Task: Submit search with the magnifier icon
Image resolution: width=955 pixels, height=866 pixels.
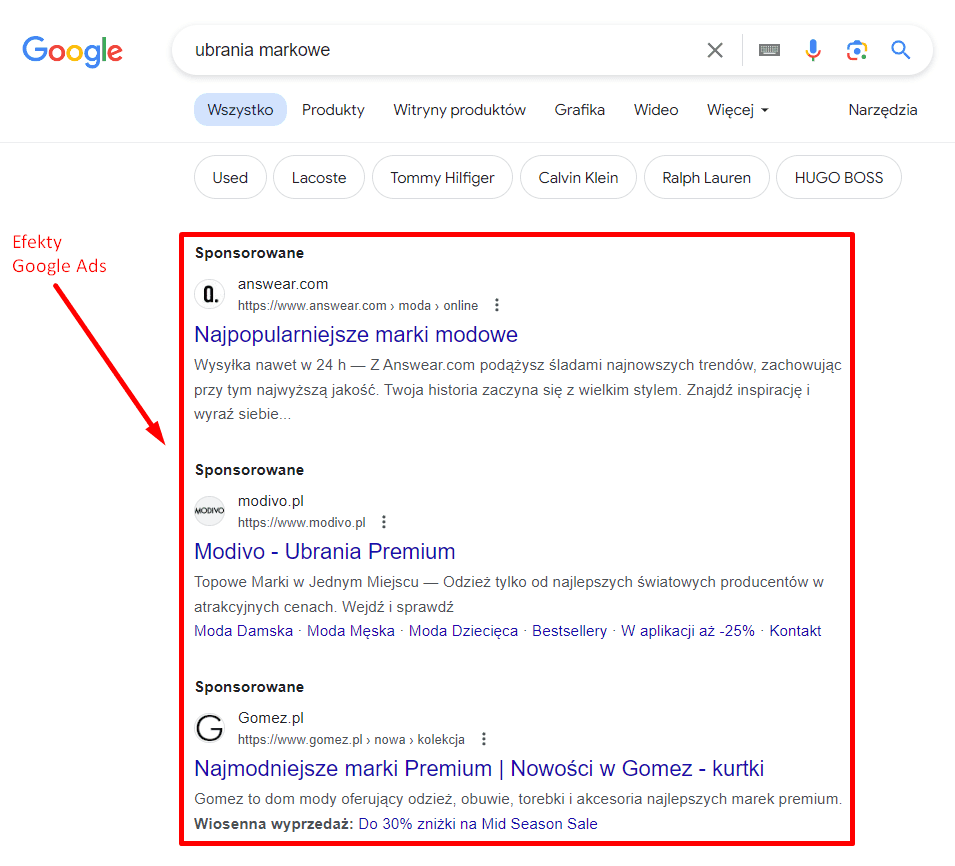Action: [x=901, y=50]
